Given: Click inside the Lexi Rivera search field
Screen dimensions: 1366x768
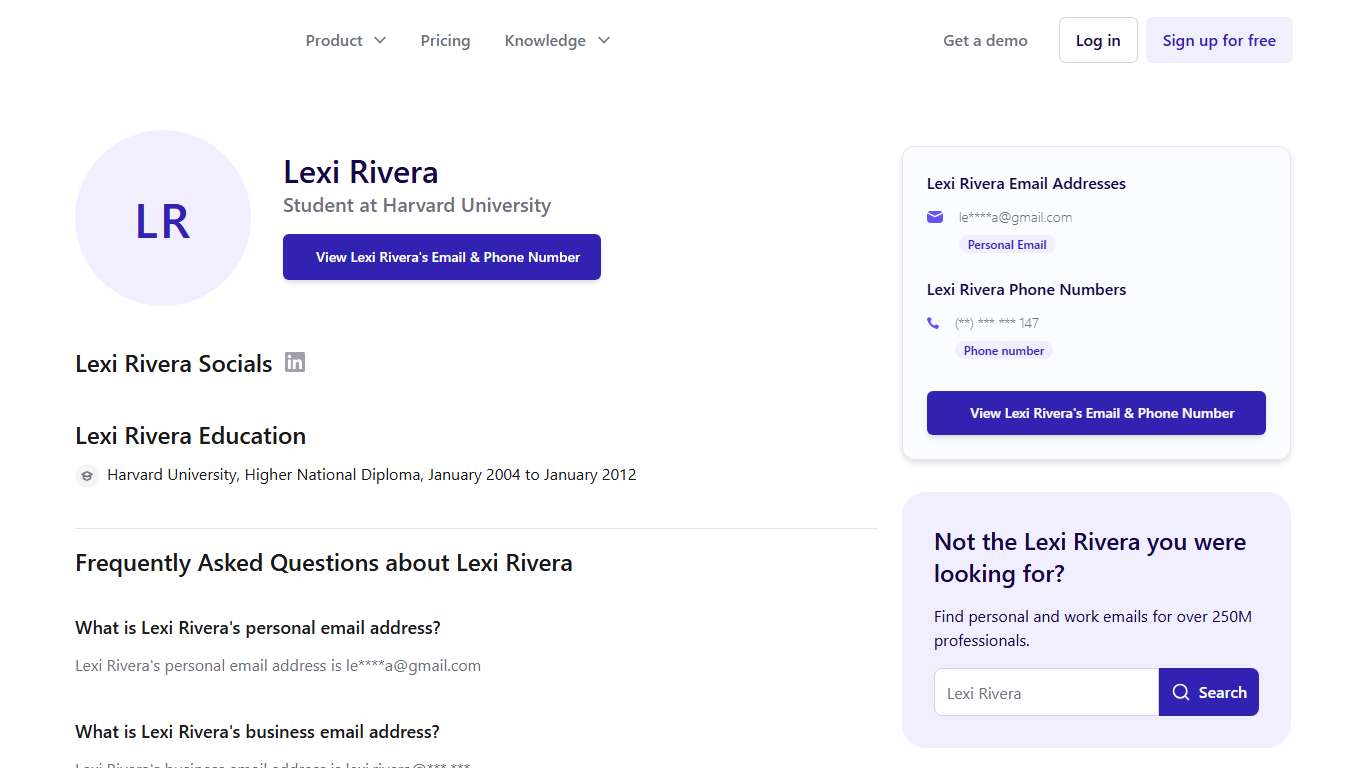Looking at the screenshot, I should click(x=1045, y=691).
